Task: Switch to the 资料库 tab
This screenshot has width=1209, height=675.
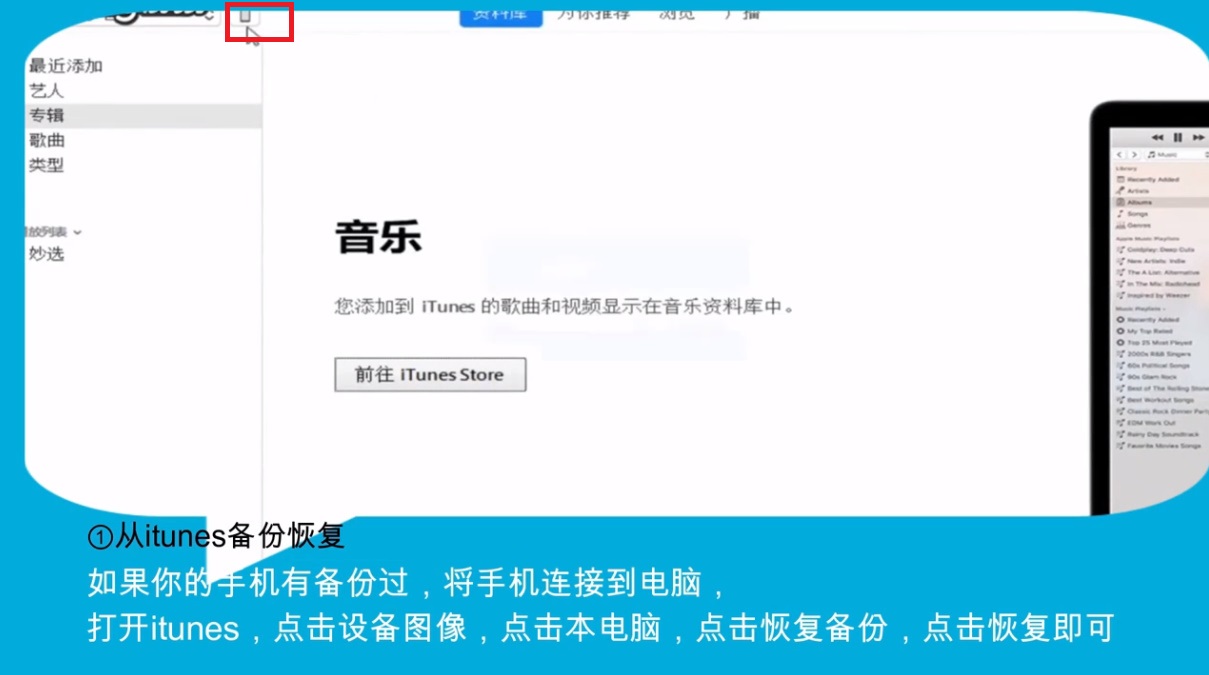Action: [501, 14]
